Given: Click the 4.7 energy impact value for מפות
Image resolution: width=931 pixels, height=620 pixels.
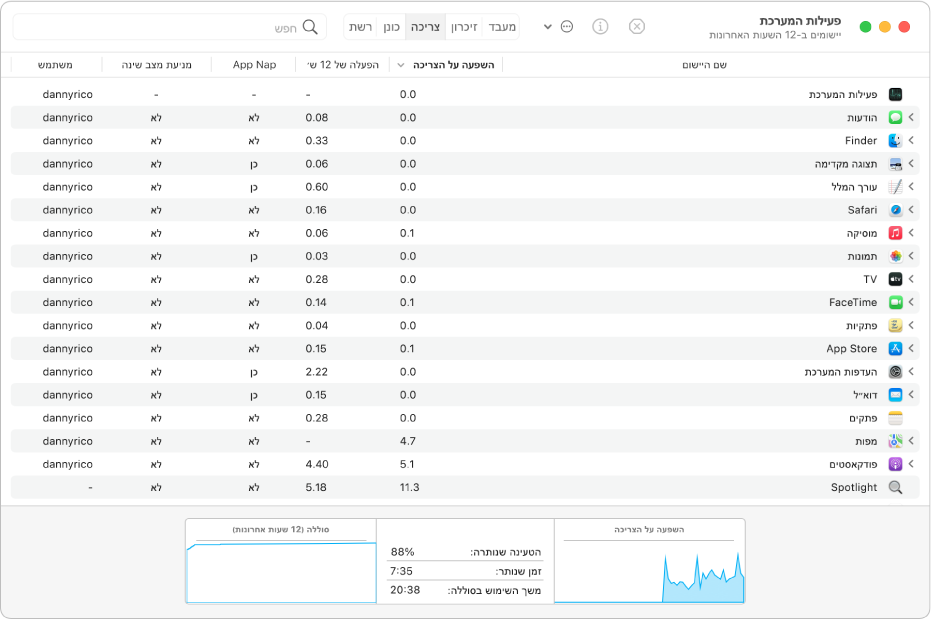Looking at the screenshot, I should 407,441.
